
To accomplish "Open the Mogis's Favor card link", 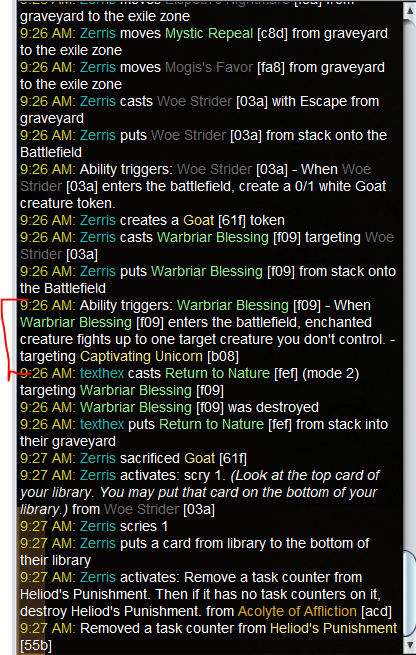I will pos(209,67).
